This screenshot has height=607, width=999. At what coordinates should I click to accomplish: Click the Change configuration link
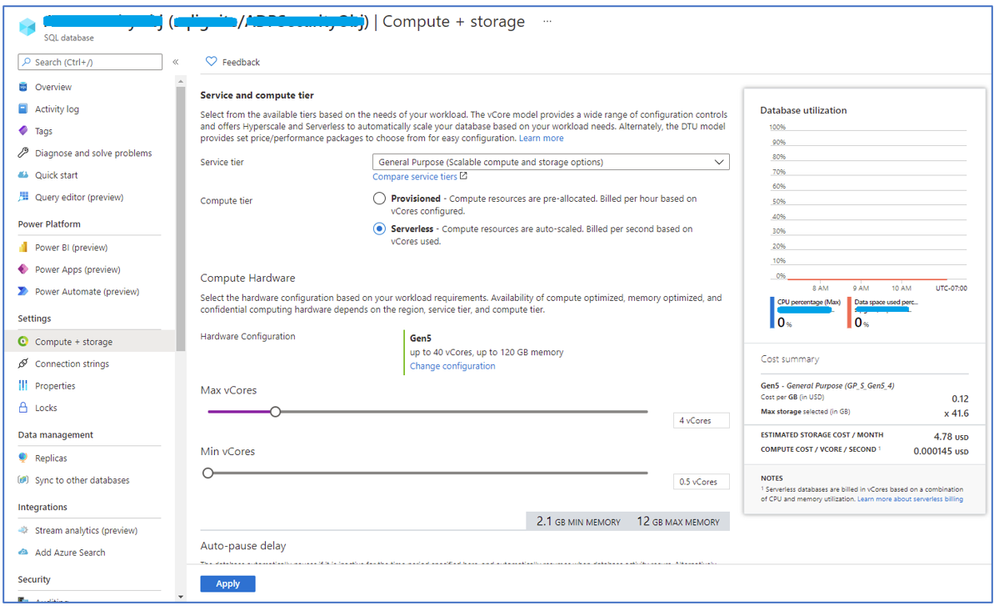[x=452, y=366]
